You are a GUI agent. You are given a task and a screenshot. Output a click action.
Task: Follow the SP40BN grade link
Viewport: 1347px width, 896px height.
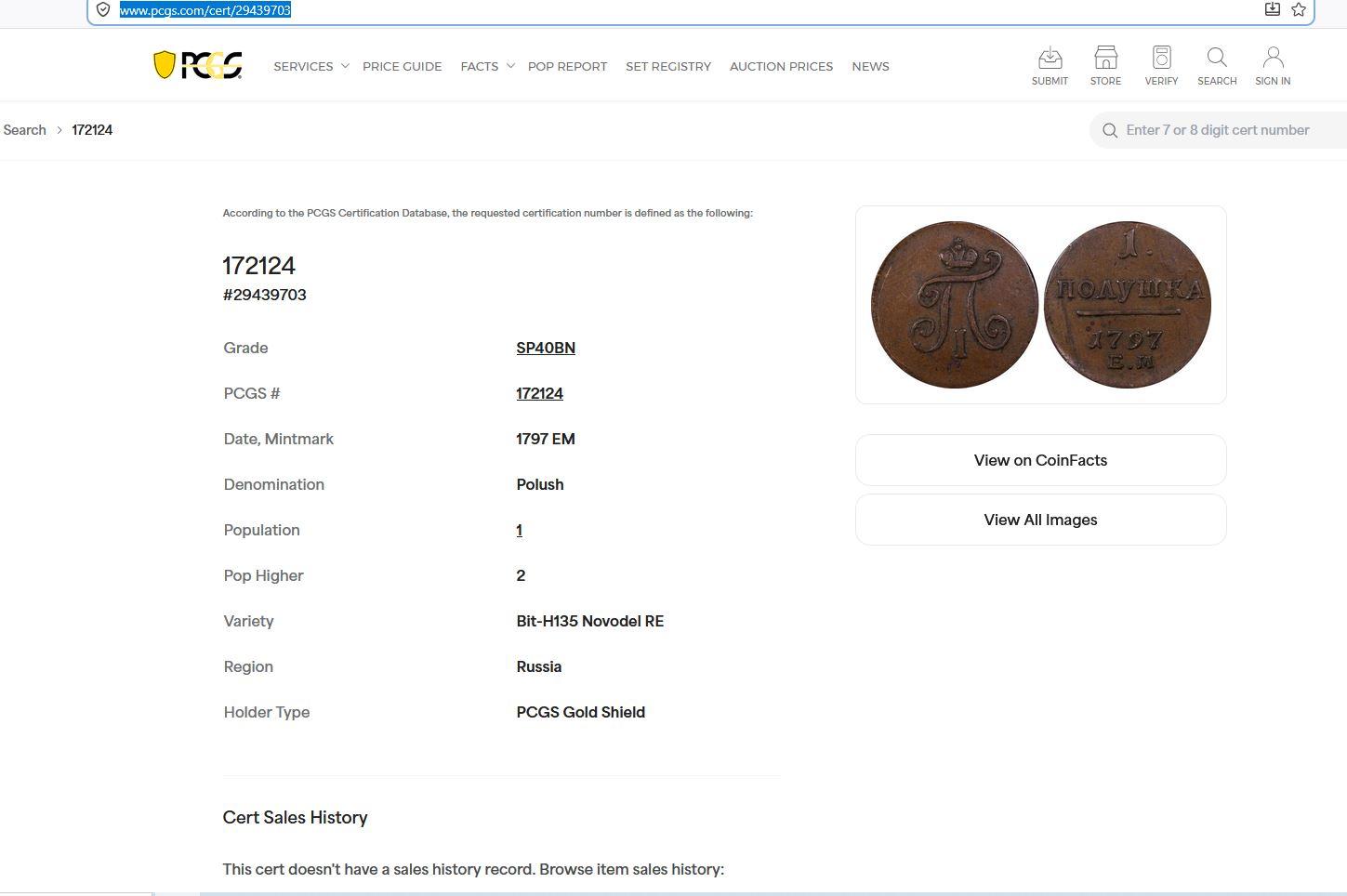click(546, 348)
